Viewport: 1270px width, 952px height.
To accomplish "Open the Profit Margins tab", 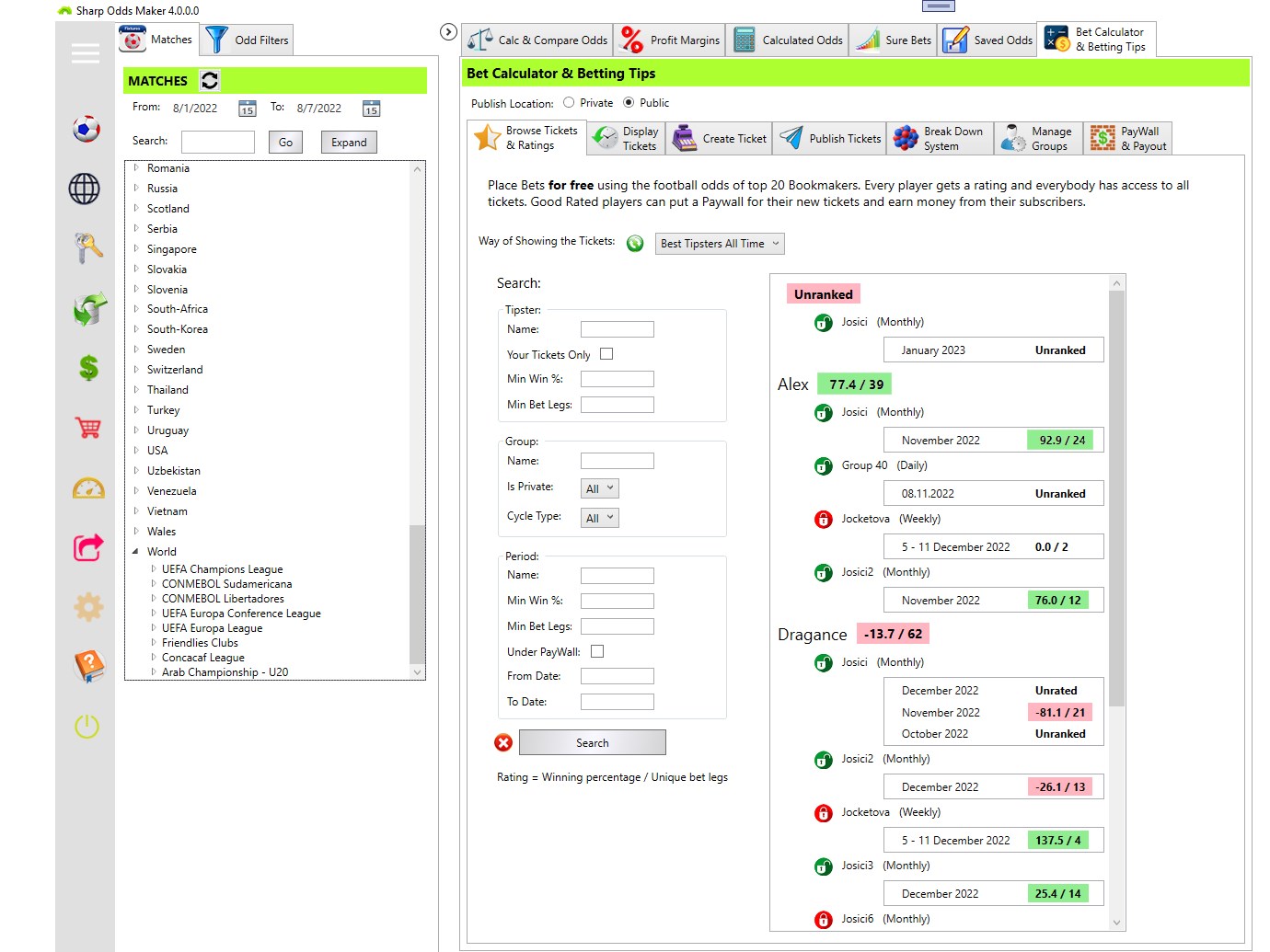I will click(x=669, y=40).
